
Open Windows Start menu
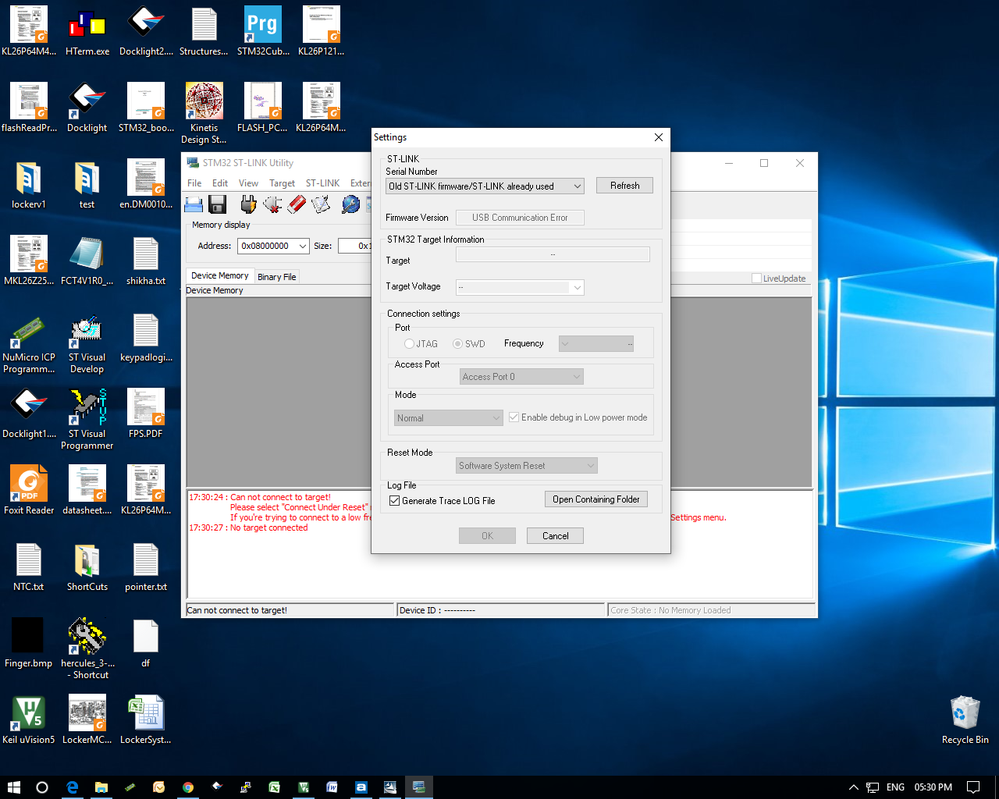13,787
